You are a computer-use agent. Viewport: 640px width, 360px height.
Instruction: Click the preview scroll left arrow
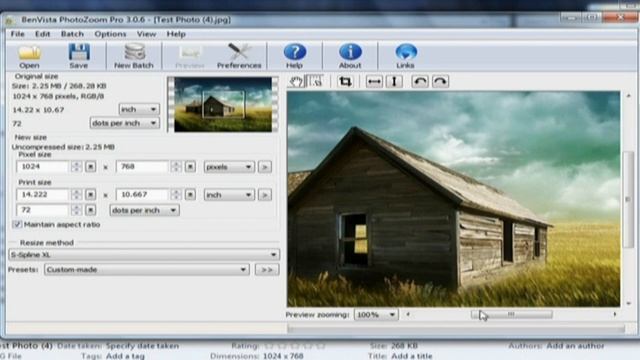click(x=408, y=314)
